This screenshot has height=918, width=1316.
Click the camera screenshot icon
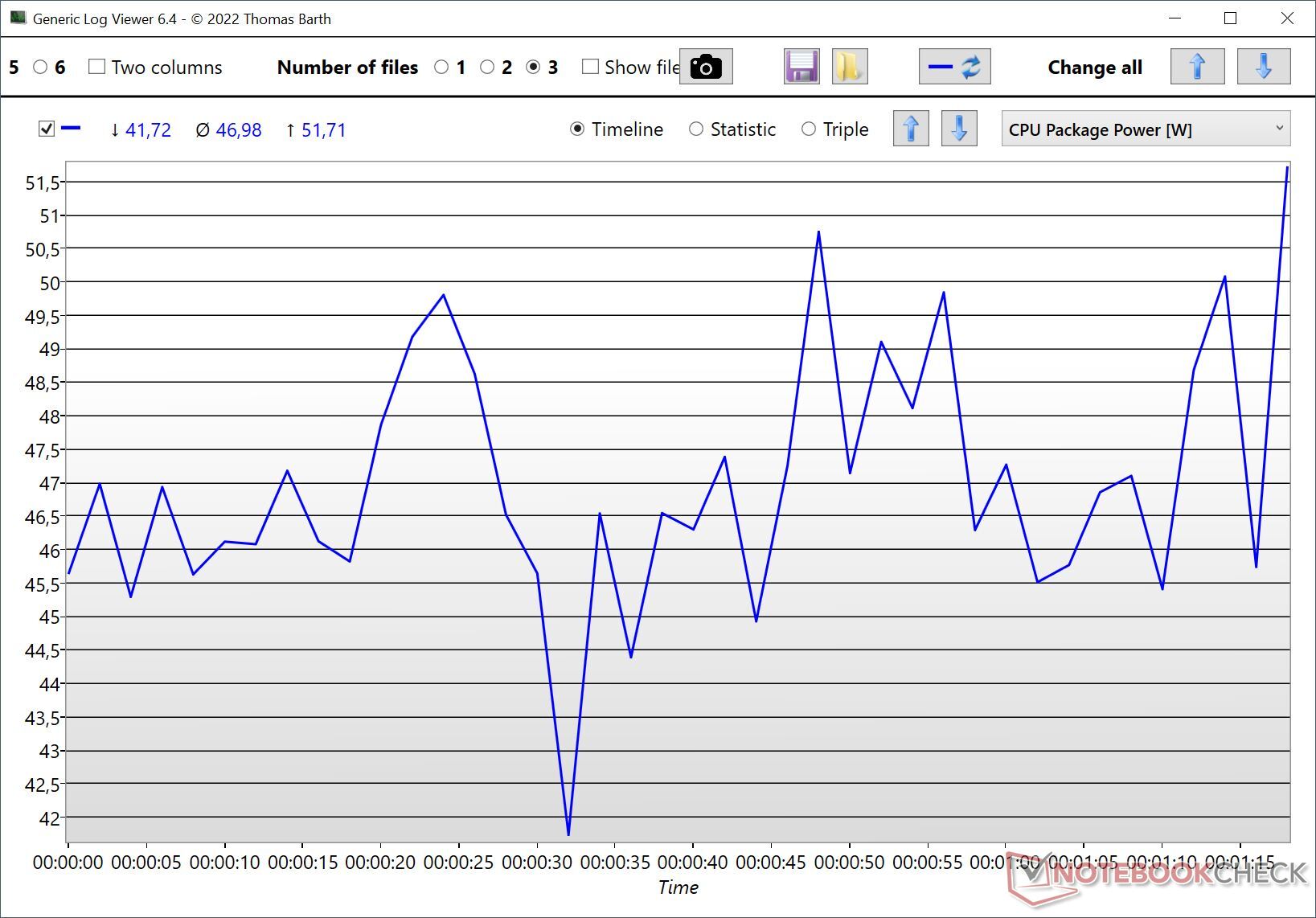[706, 67]
